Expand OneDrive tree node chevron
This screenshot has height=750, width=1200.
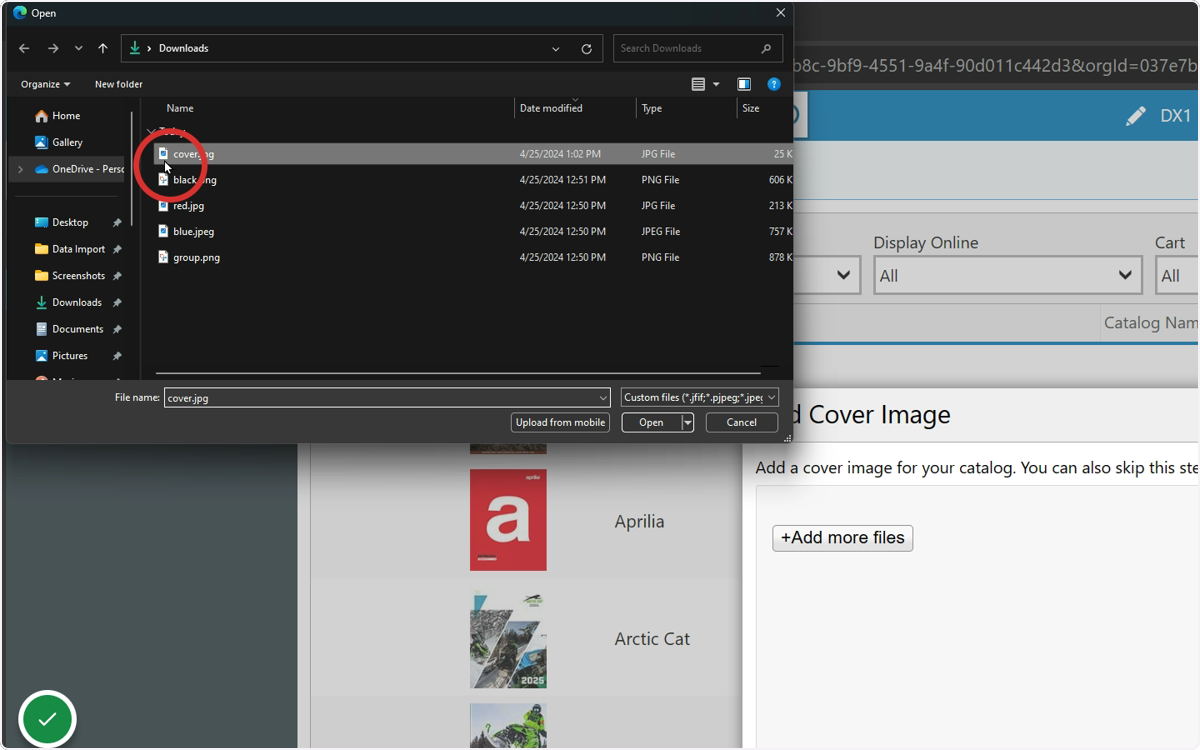coord(20,169)
